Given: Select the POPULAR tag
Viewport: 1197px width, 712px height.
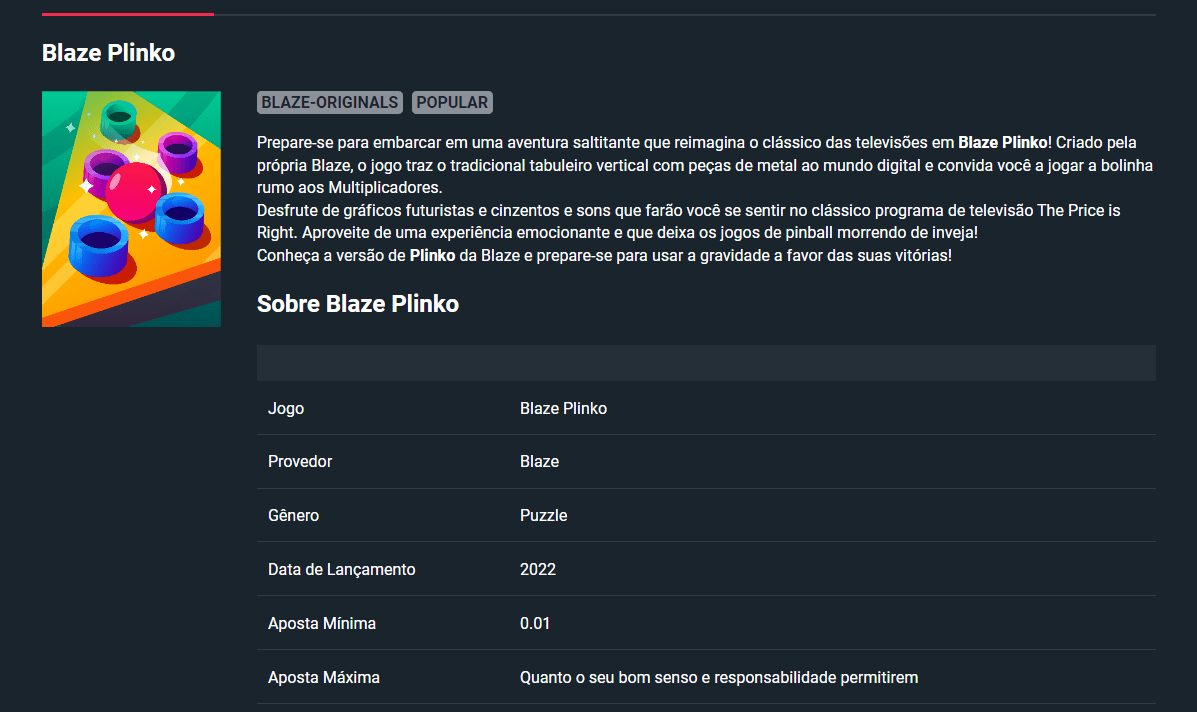Looking at the screenshot, I should 452,102.
